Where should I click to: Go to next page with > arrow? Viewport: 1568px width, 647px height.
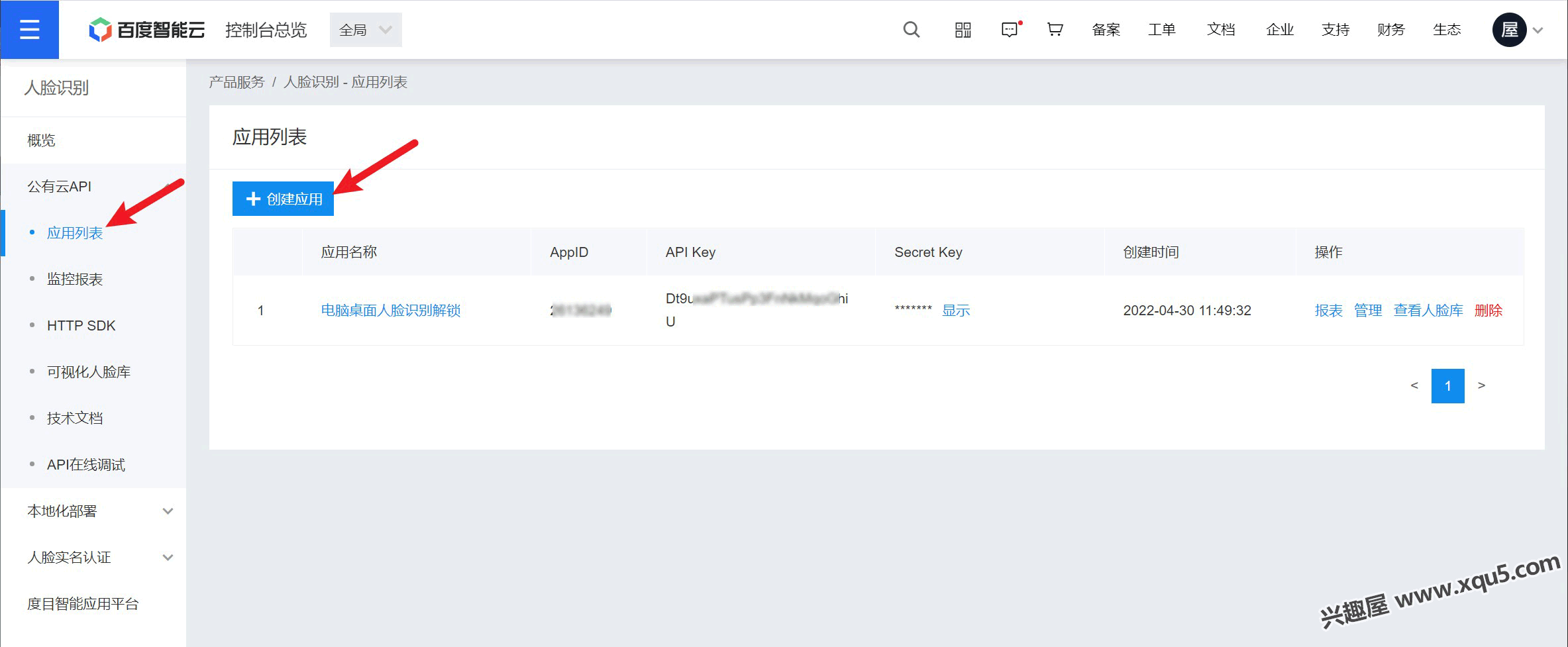pos(1481,385)
